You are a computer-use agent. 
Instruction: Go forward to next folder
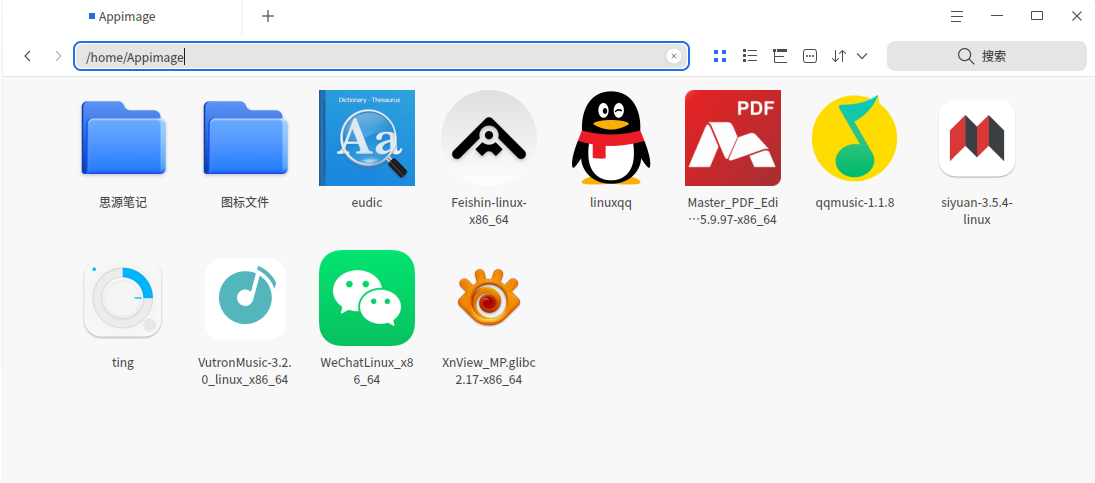tap(58, 57)
